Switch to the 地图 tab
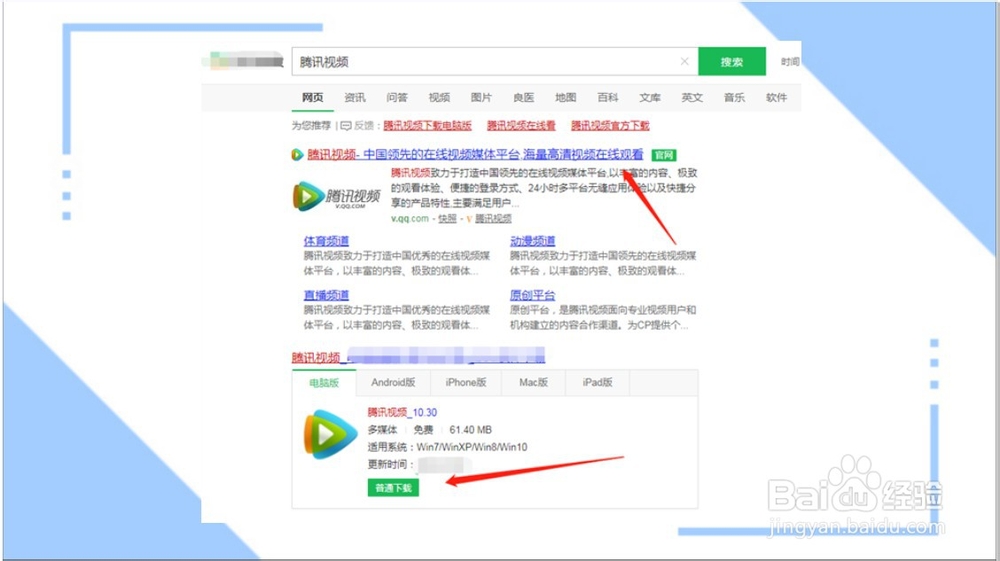This screenshot has width=1000, height=561. pos(565,98)
